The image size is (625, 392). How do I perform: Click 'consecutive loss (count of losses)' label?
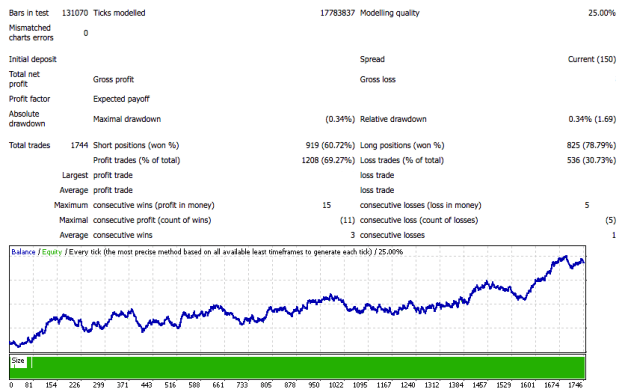point(419,220)
